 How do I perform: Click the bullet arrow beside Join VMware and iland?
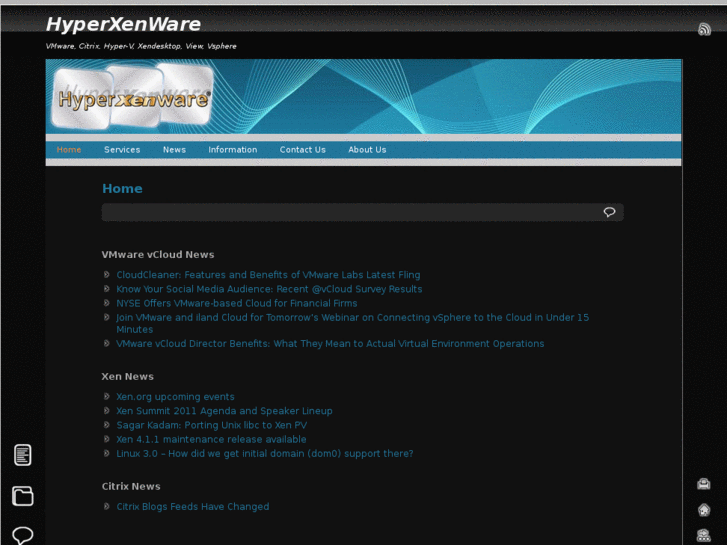[107, 317]
